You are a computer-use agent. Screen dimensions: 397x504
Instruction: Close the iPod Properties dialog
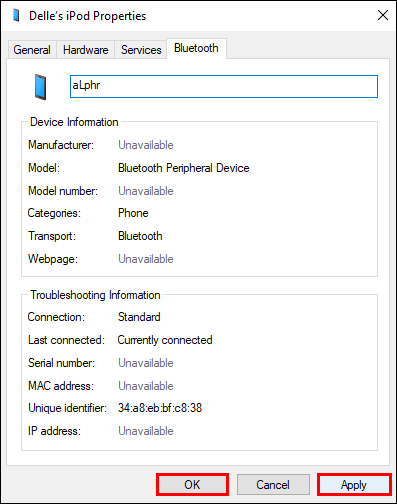coord(383,15)
